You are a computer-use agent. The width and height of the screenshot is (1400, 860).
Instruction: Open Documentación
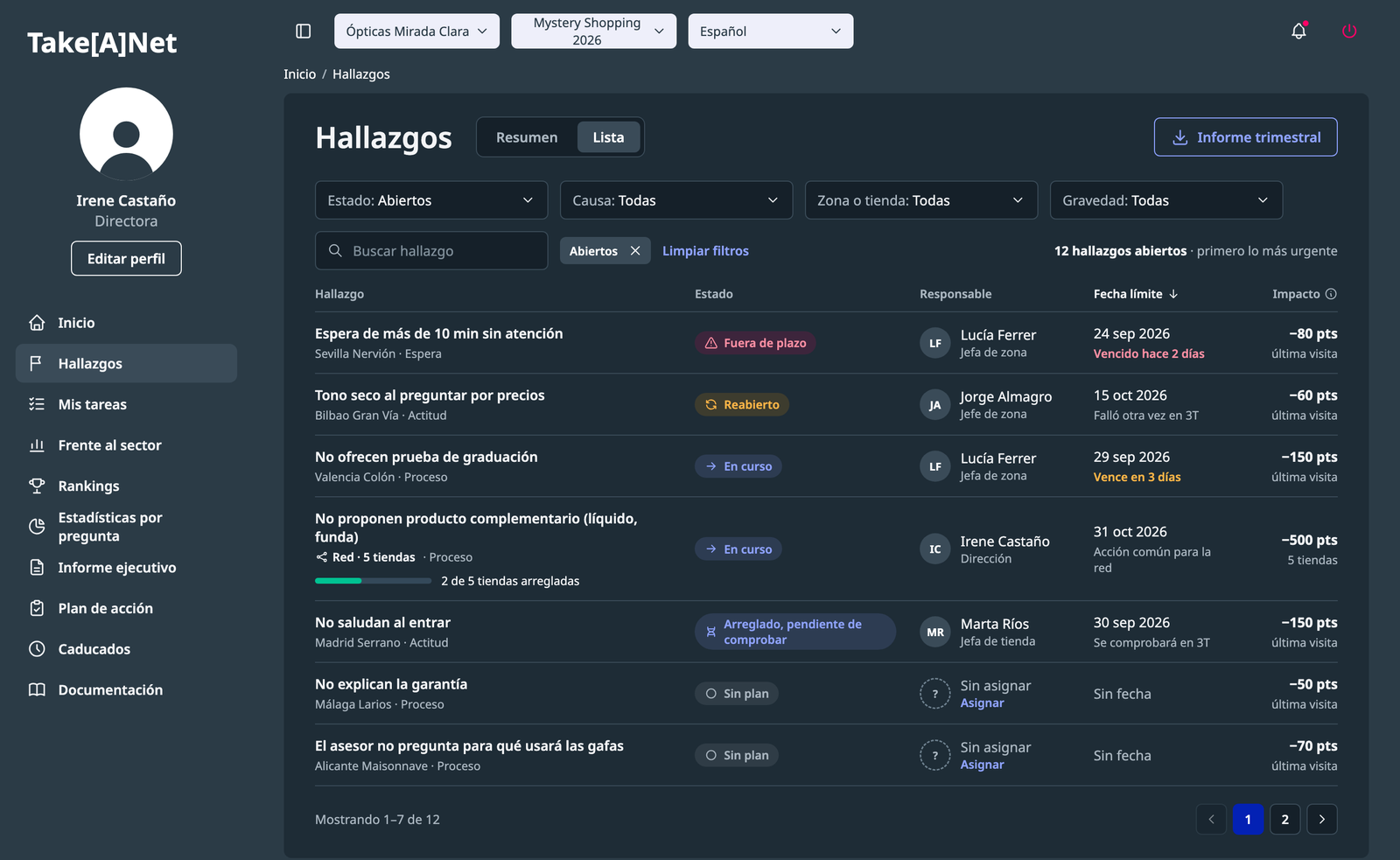pyautogui.click(x=126, y=690)
